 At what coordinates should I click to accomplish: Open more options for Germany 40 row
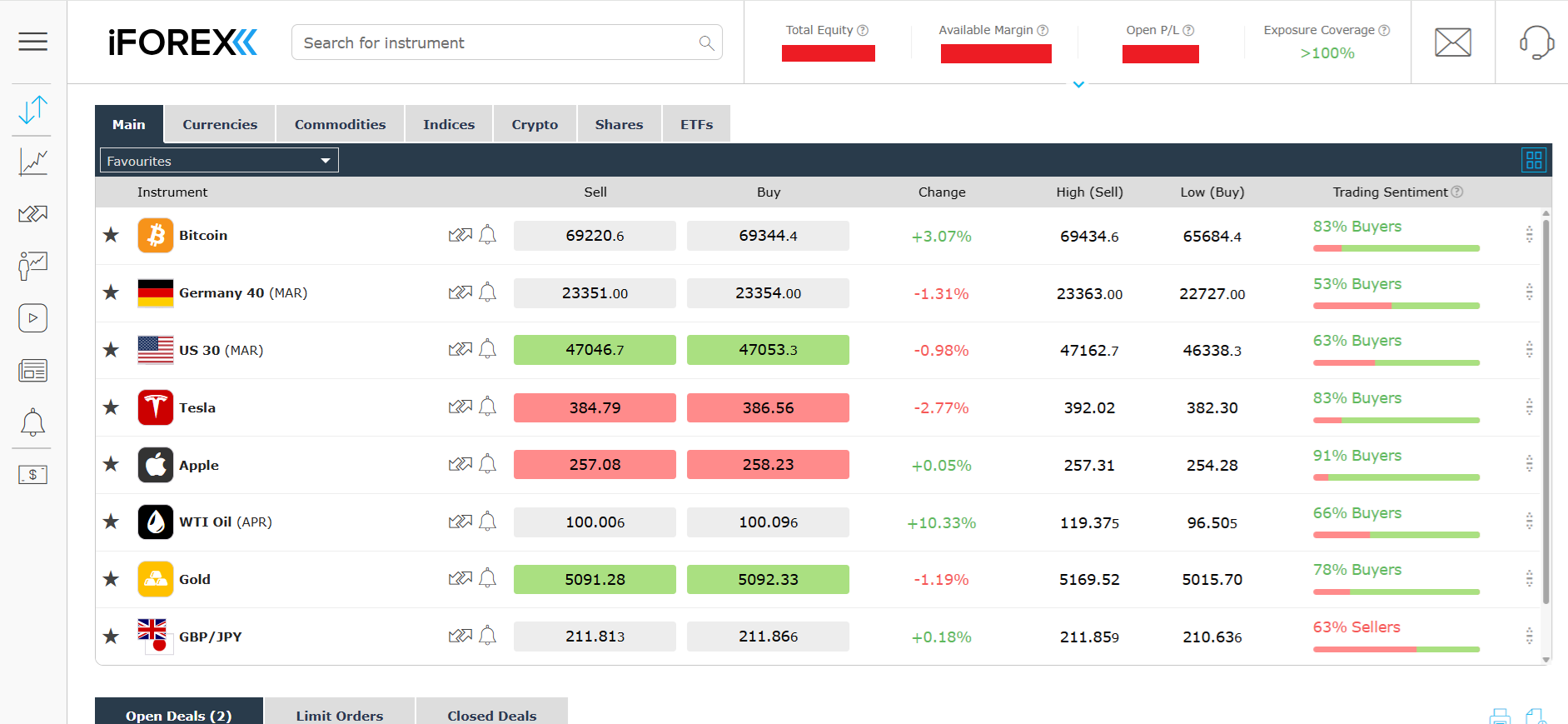tap(1529, 292)
